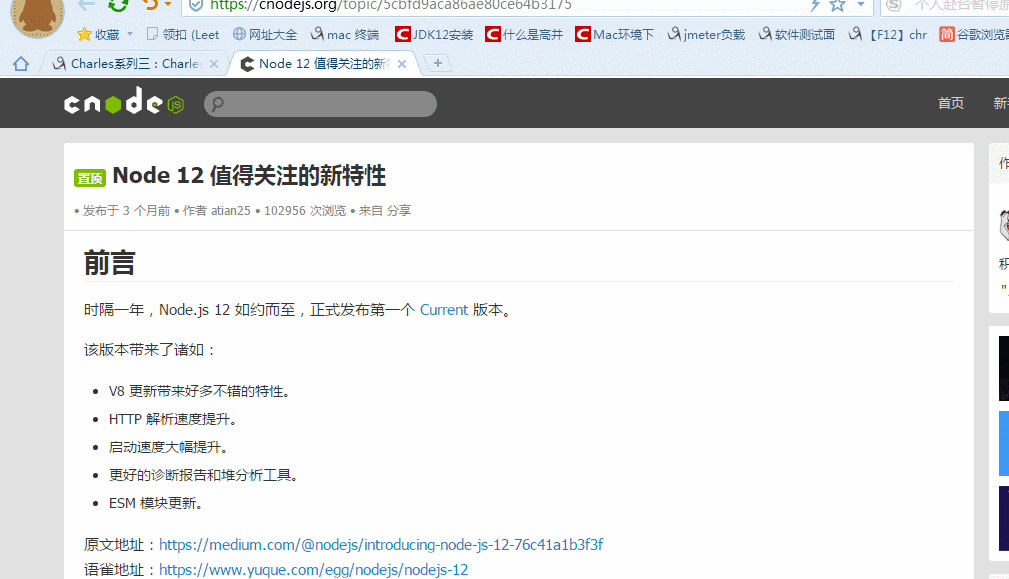Click the magnifier icon in search box
Viewport: 1009px width, 579px height.
click(218, 104)
